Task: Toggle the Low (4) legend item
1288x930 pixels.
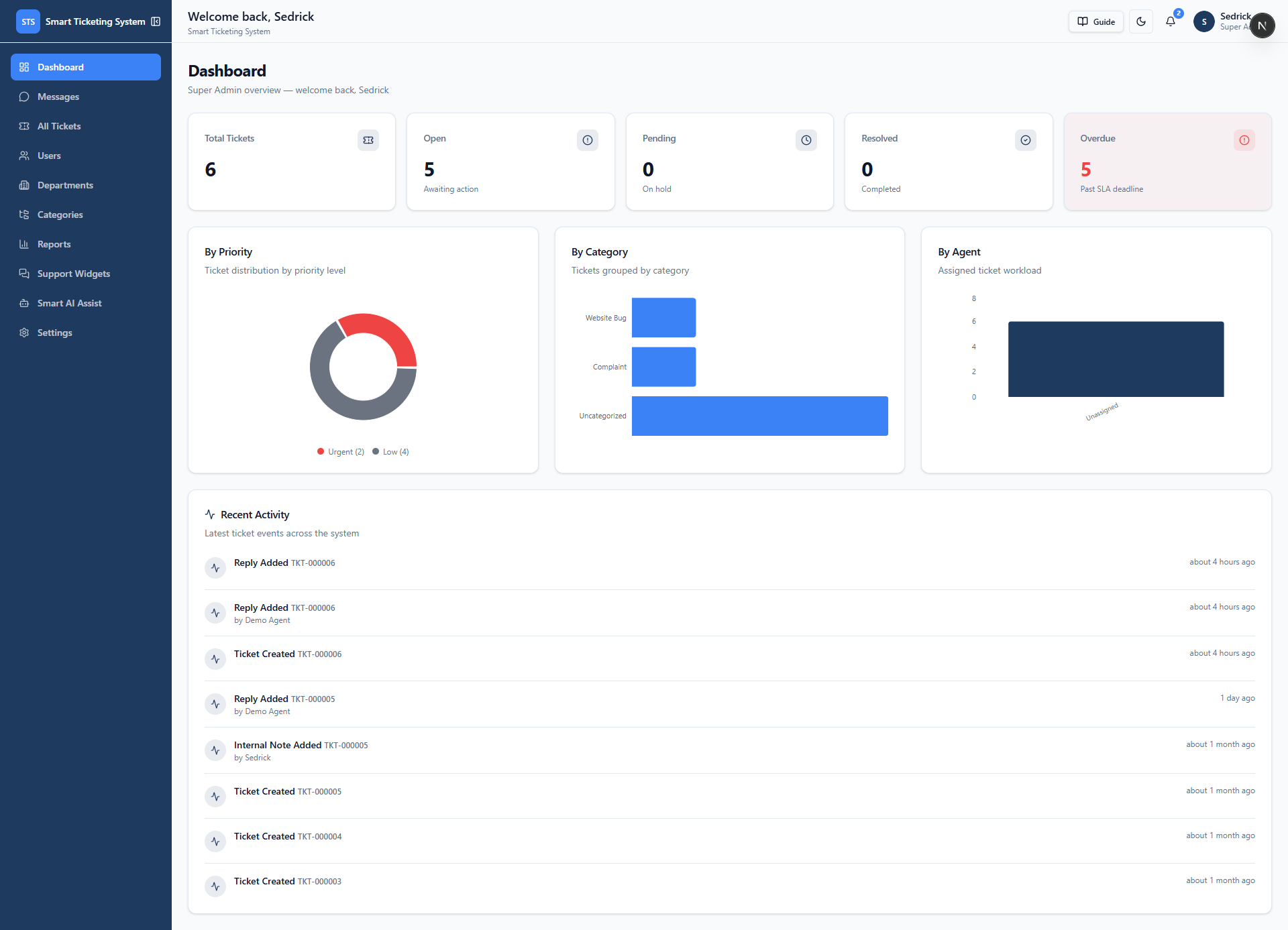Action: (x=390, y=452)
